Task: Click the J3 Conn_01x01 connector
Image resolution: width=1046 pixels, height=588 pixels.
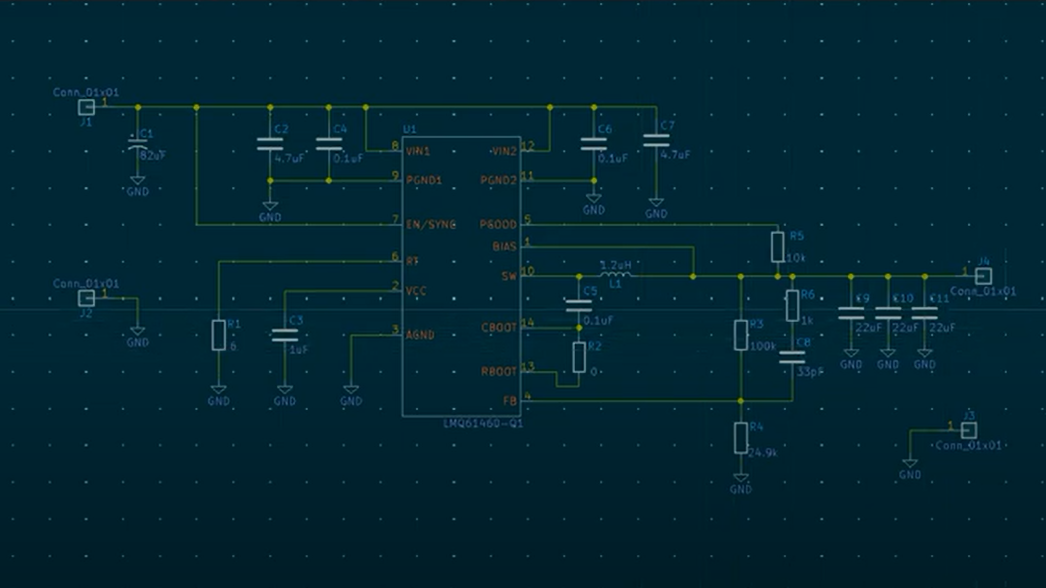Action: pyautogui.click(x=969, y=430)
